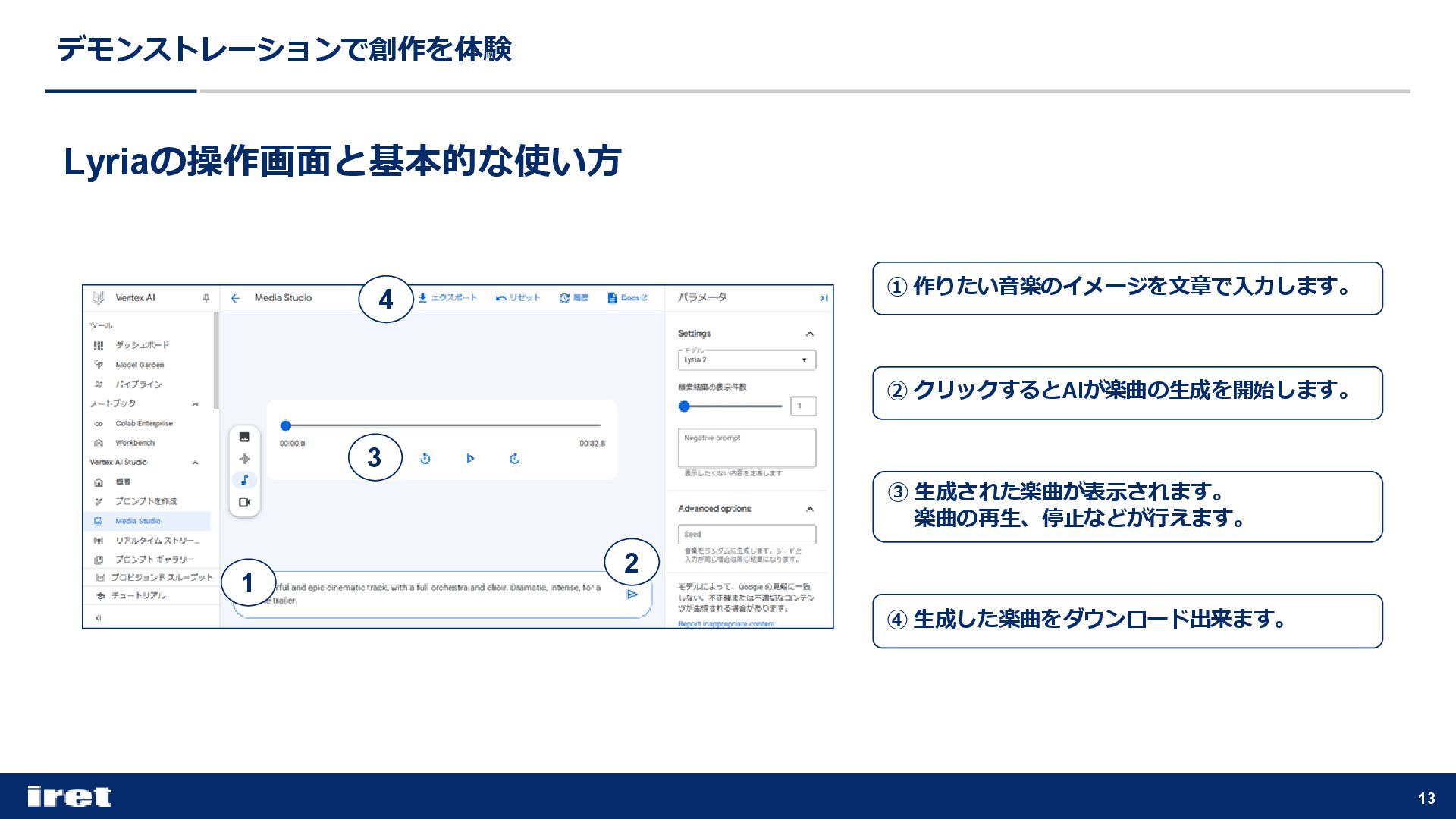Go back with the Media Studio arrow
The width and height of the screenshot is (1456, 819).
coord(235,298)
